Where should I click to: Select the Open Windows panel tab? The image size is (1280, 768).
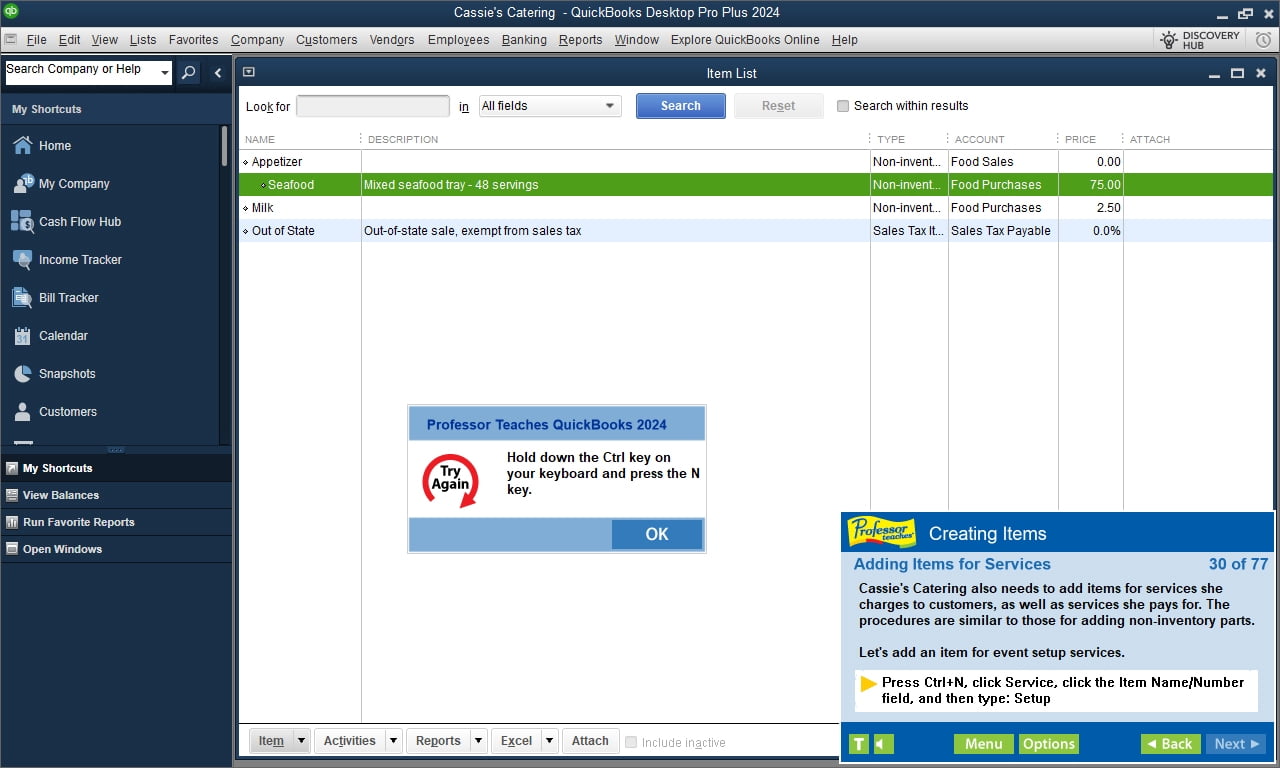click(116, 549)
